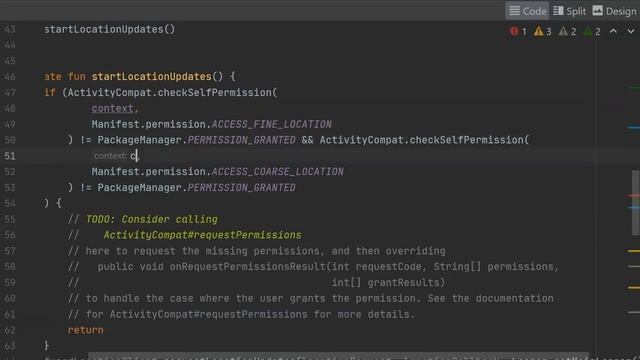
Task: Click the underlined context parameter on line 48
Action: [112, 108]
